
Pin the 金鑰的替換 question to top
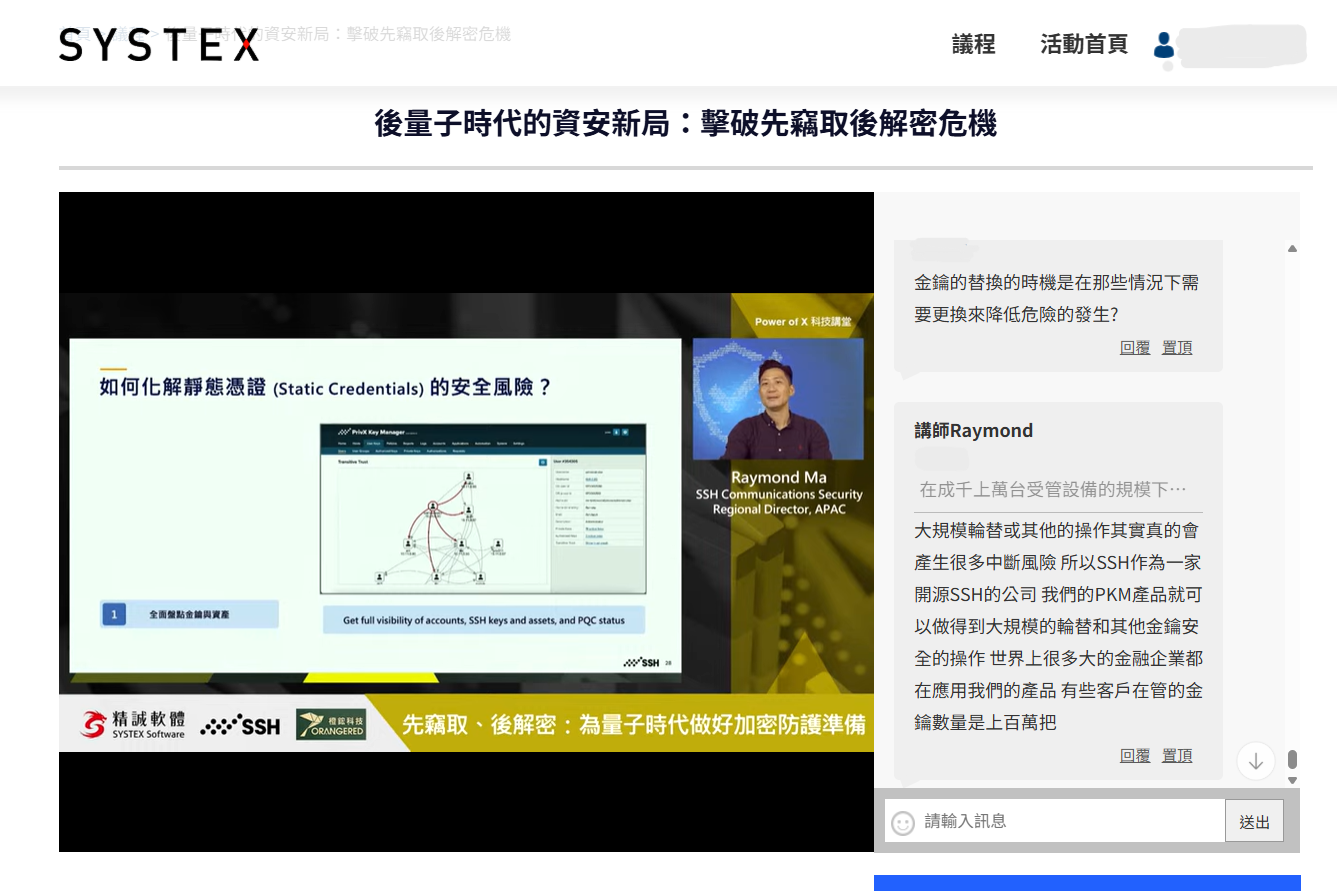click(1177, 348)
